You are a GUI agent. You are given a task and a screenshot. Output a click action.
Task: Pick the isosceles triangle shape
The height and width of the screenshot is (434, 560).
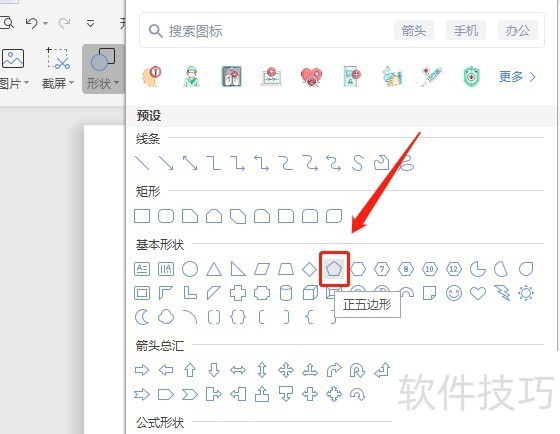214,269
